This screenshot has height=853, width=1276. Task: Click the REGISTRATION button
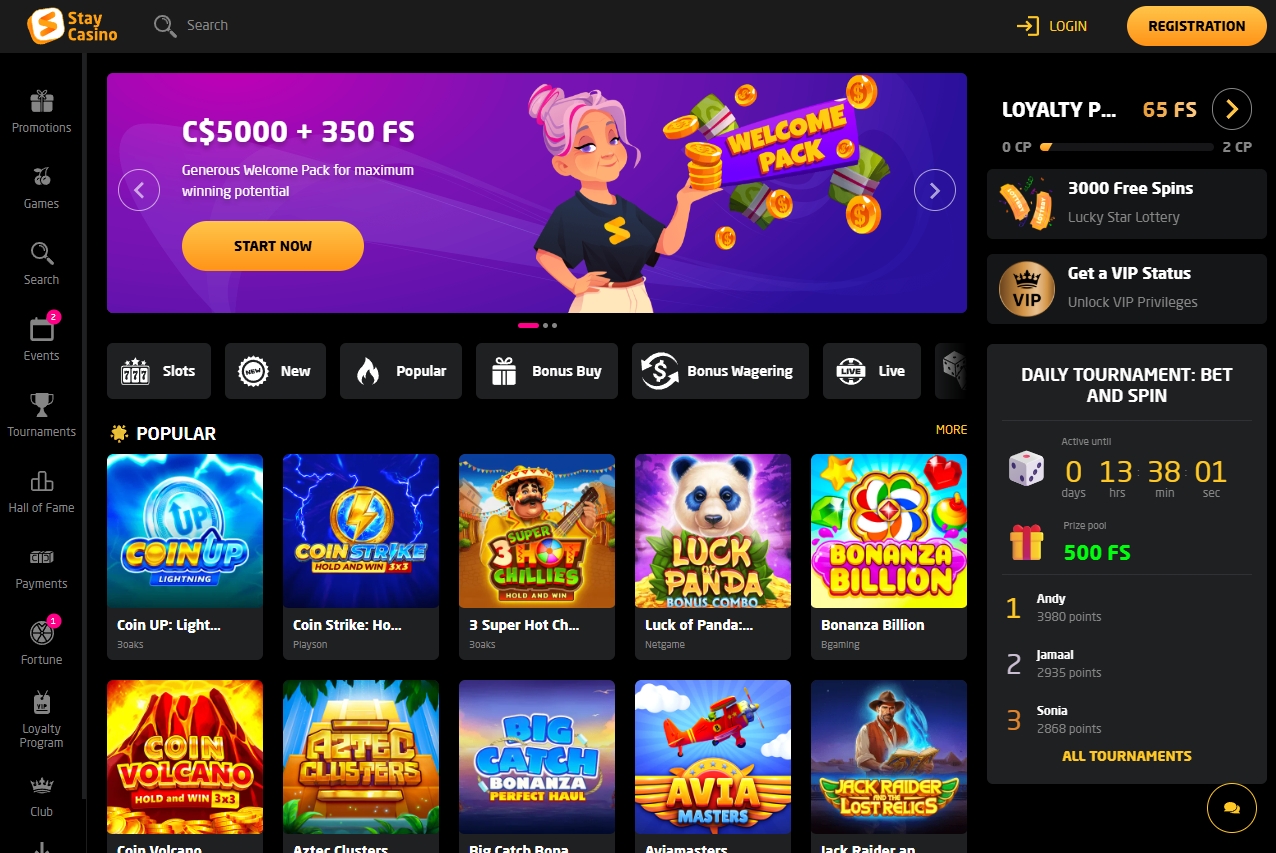(x=1196, y=26)
